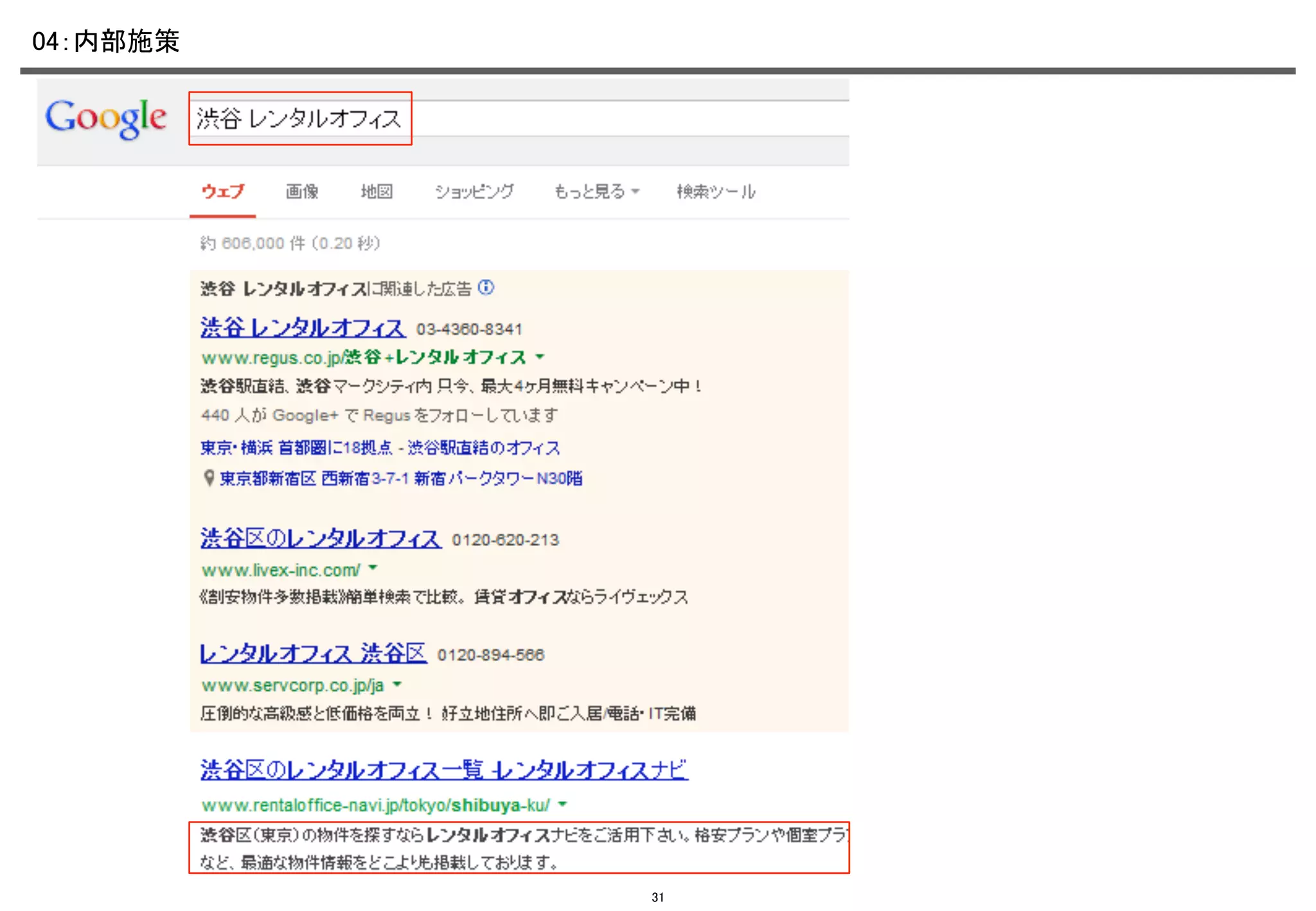Screen dimensions: 1316x911
Task: Open the 渋谷区のレンタルオフィス ad title
Action: click(x=321, y=538)
